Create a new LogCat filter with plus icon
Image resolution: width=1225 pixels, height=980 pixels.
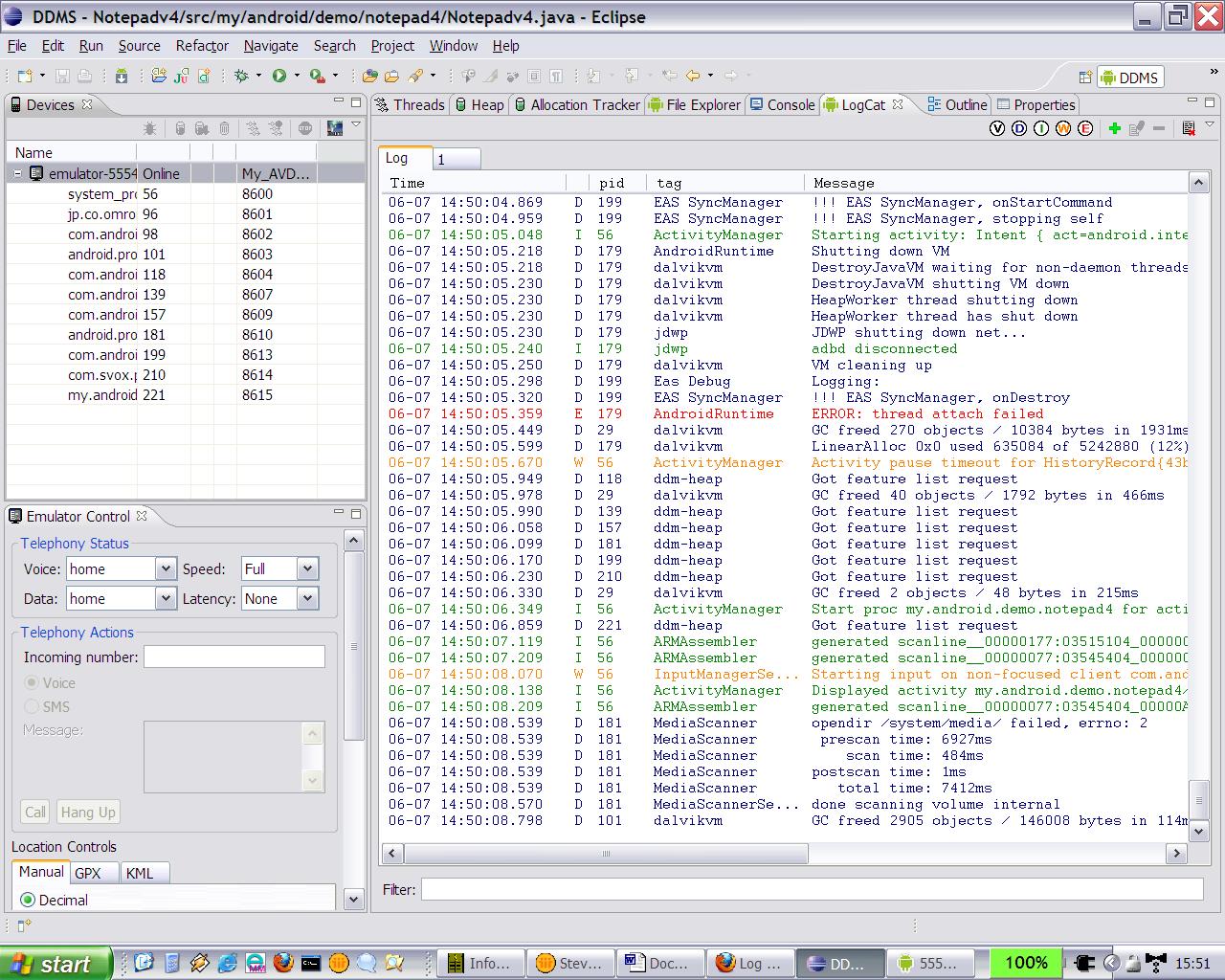(1114, 127)
